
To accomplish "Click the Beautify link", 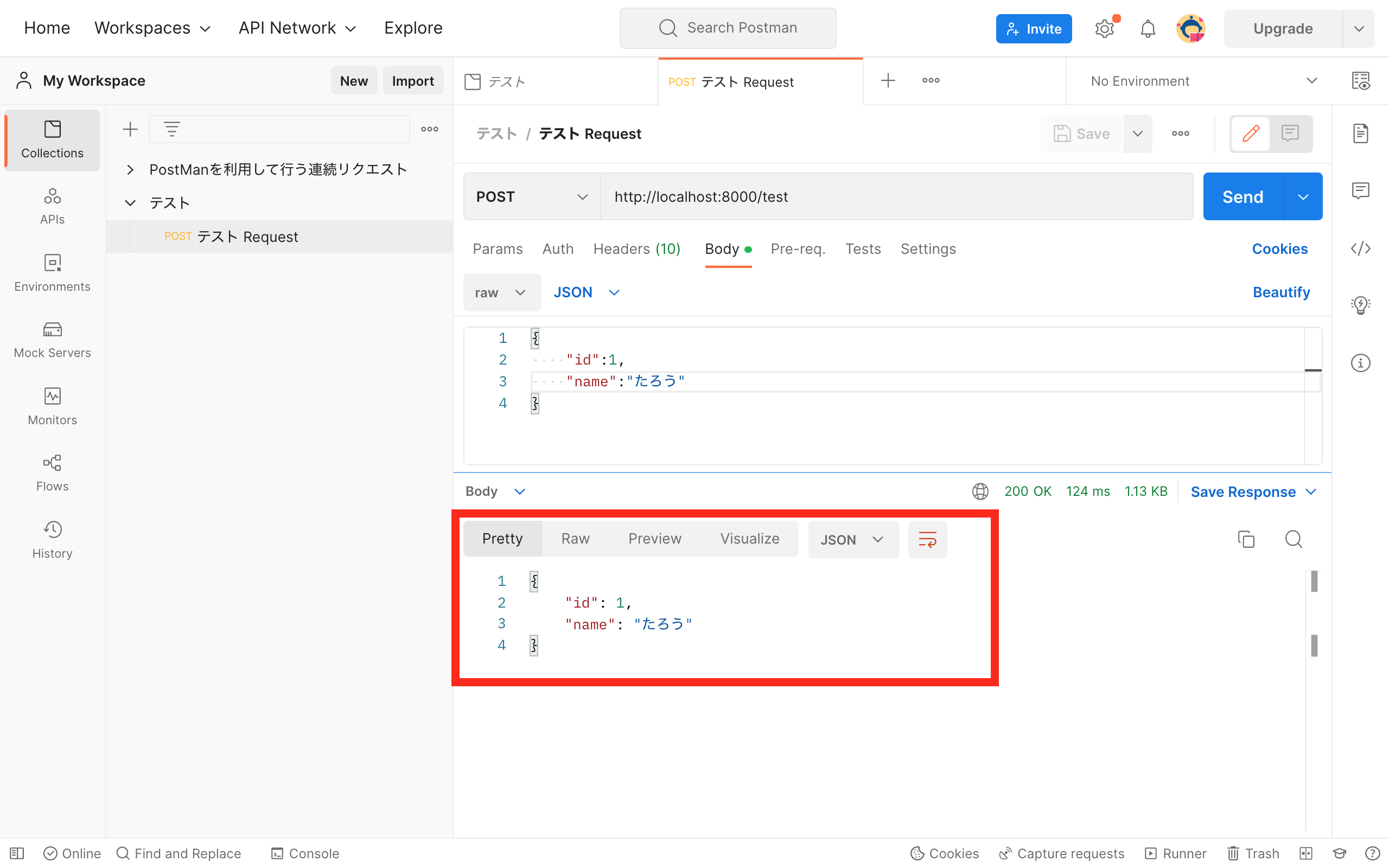I will click(1281, 292).
